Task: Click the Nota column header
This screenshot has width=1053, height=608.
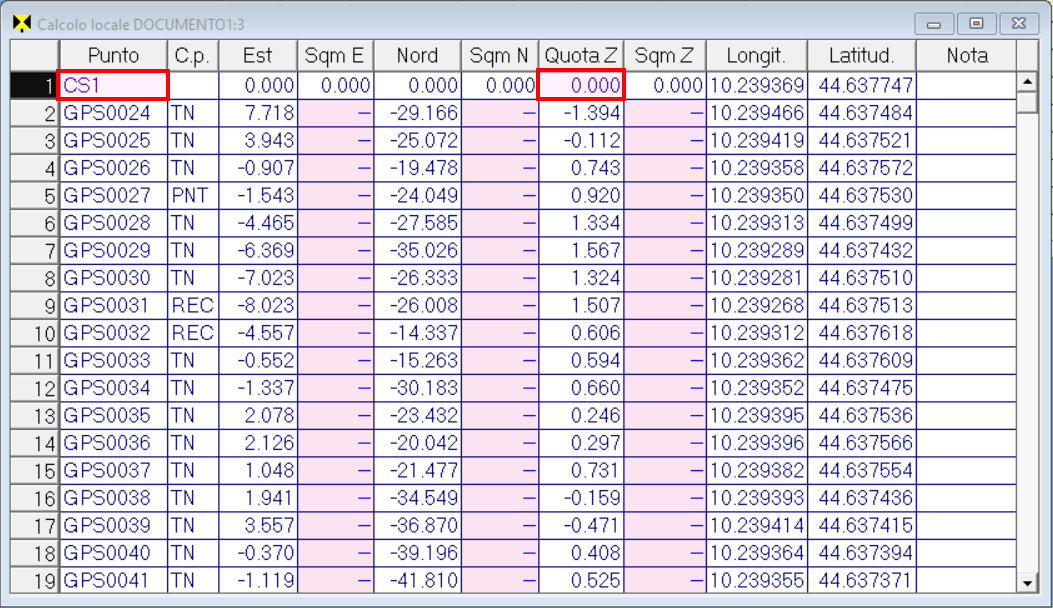Action: (966, 56)
